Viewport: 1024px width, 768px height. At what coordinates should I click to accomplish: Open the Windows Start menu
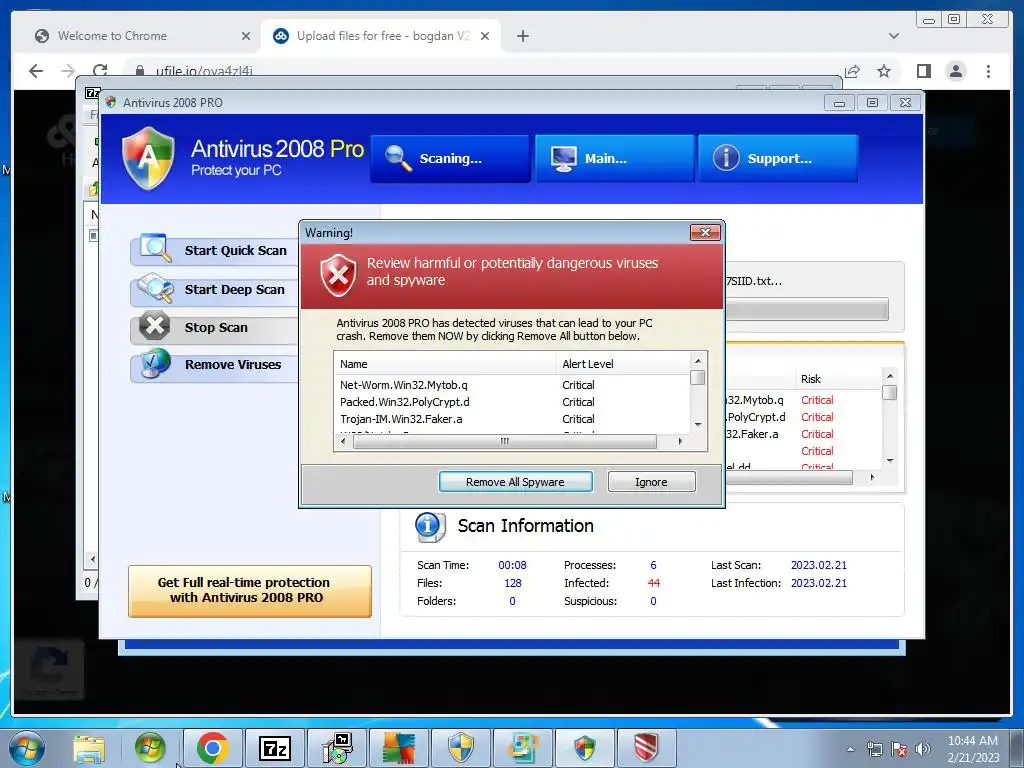click(x=26, y=748)
